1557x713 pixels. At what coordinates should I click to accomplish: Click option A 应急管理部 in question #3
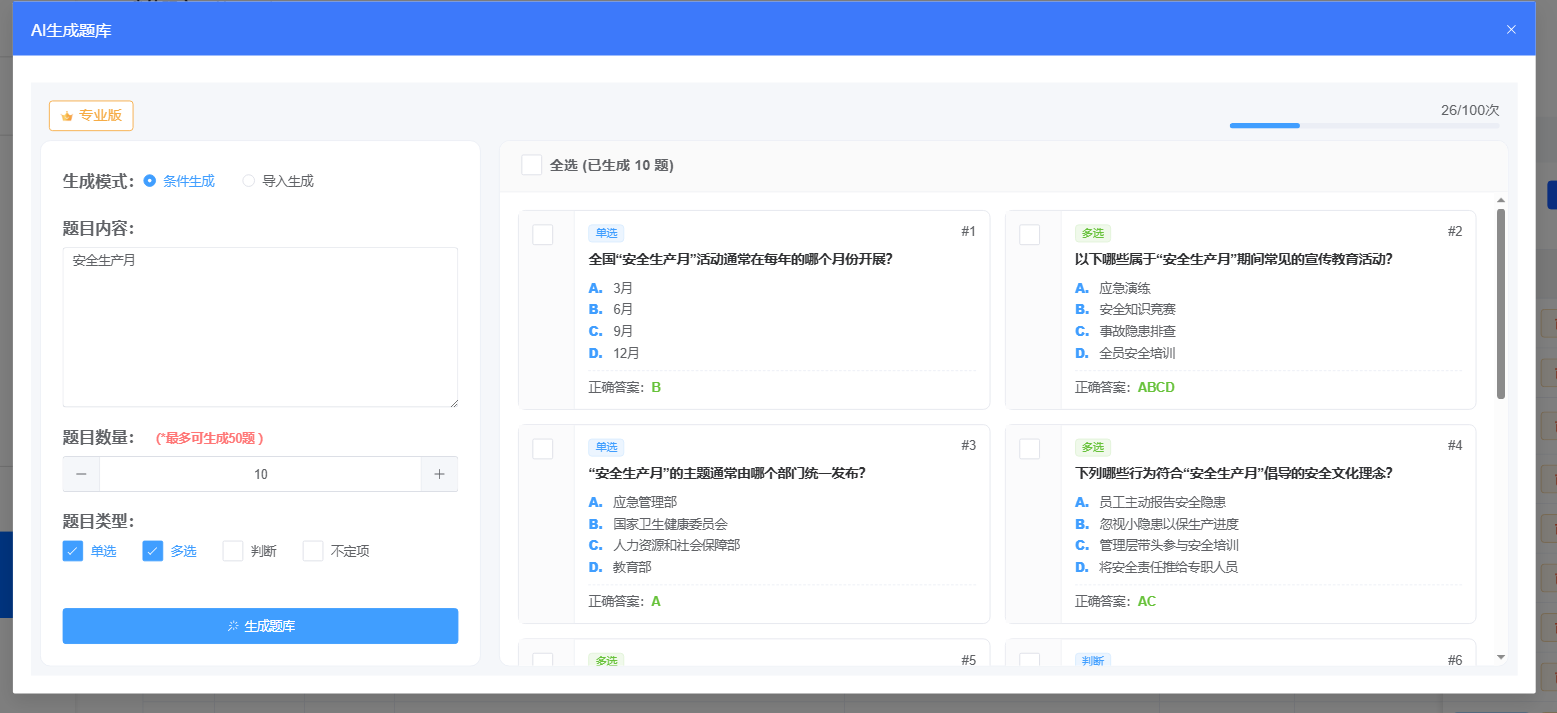click(x=633, y=502)
